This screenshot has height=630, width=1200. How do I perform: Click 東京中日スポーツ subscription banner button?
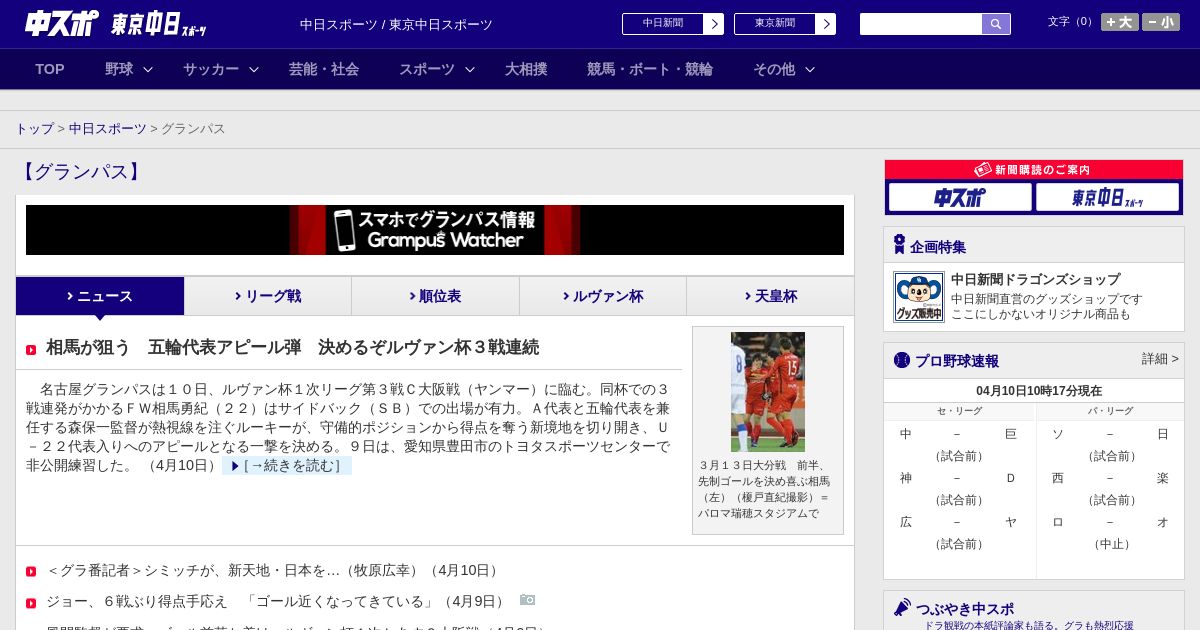[1107, 197]
